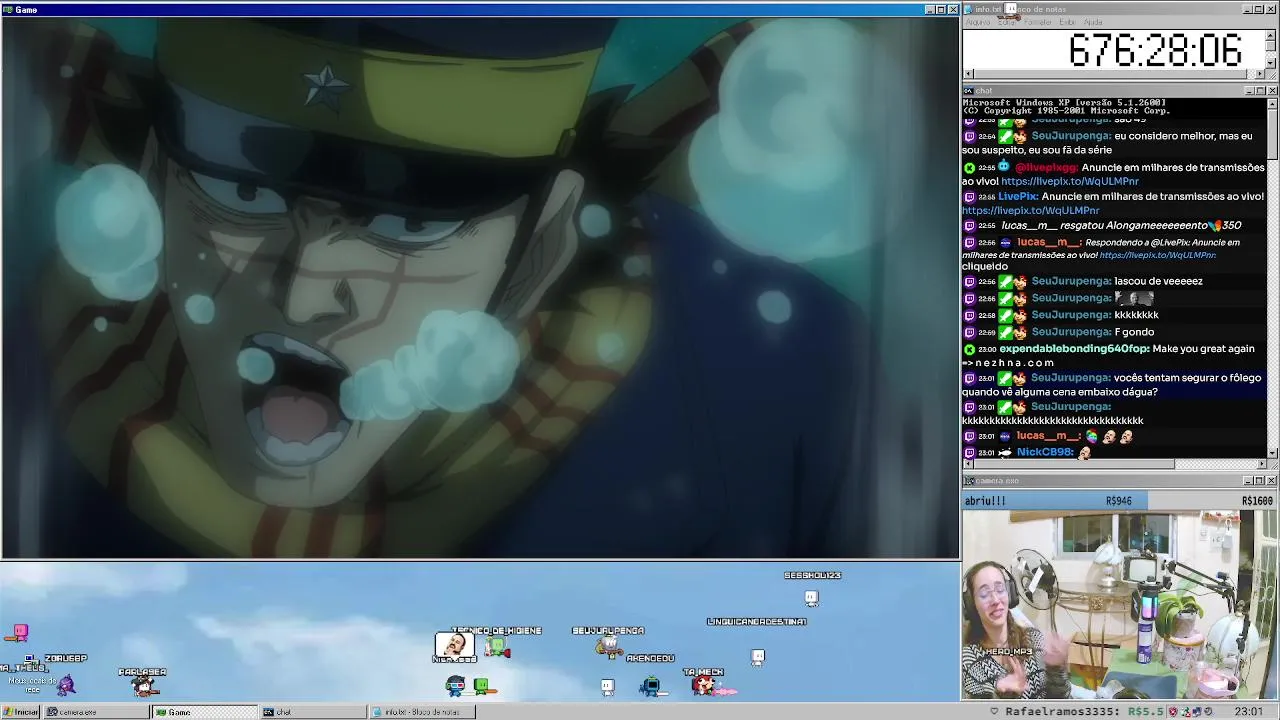This screenshot has width=1280, height=720.
Task: Click the chat window's scroll down arrow
Action: pos(1272,453)
